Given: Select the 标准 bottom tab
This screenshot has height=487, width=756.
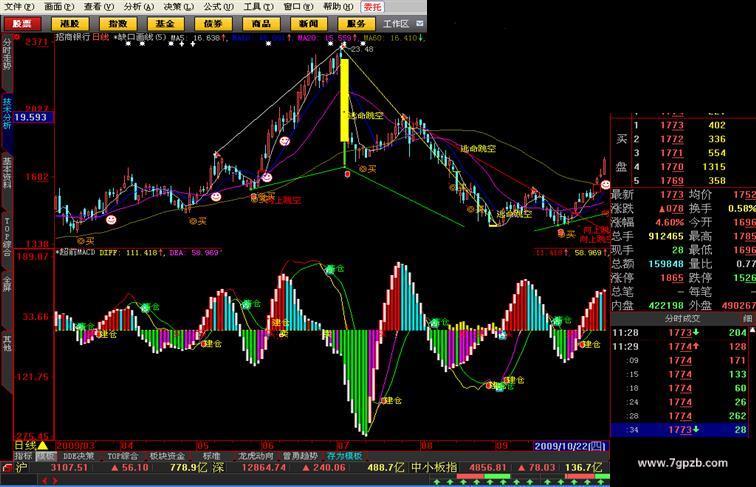Looking at the screenshot, I should click(x=212, y=456).
